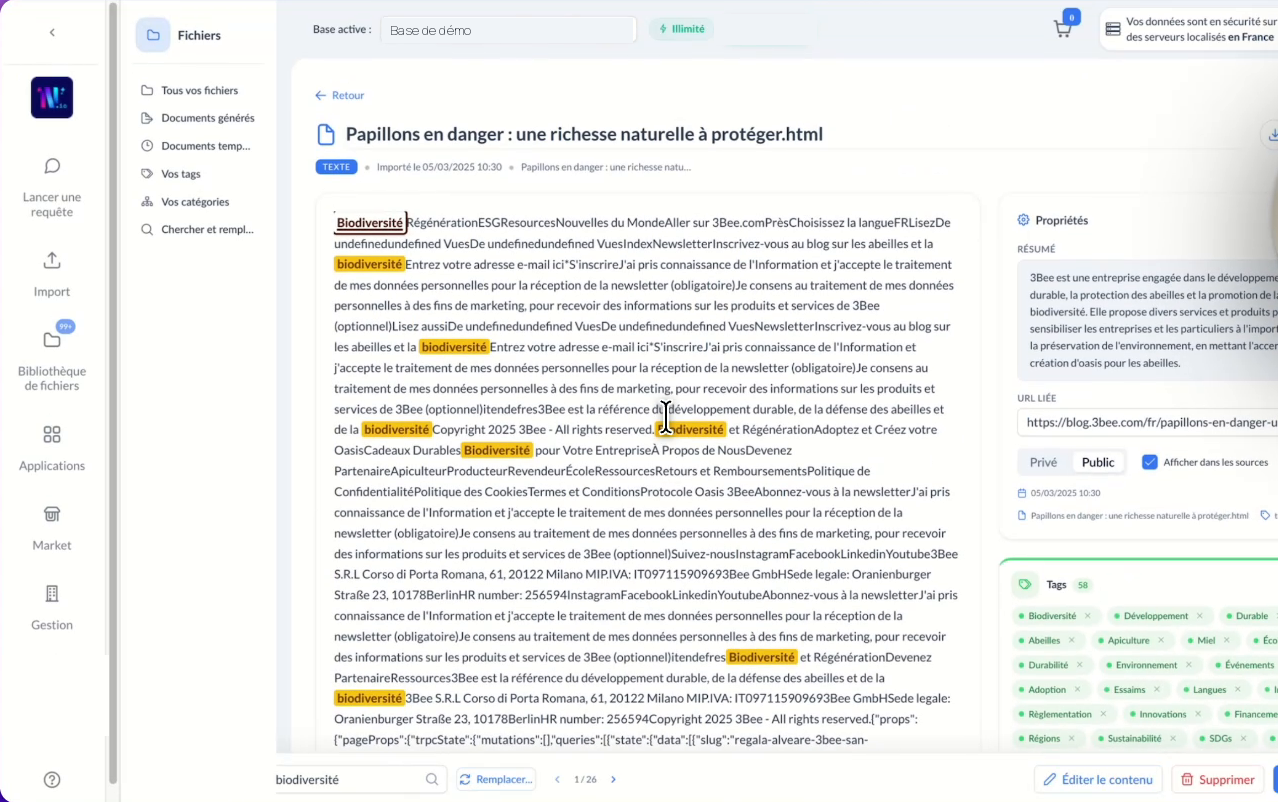The height and width of the screenshot is (802, 1278).
Task: Click the Importé le 05/03/2025 10:30 text
Action: click(439, 167)
